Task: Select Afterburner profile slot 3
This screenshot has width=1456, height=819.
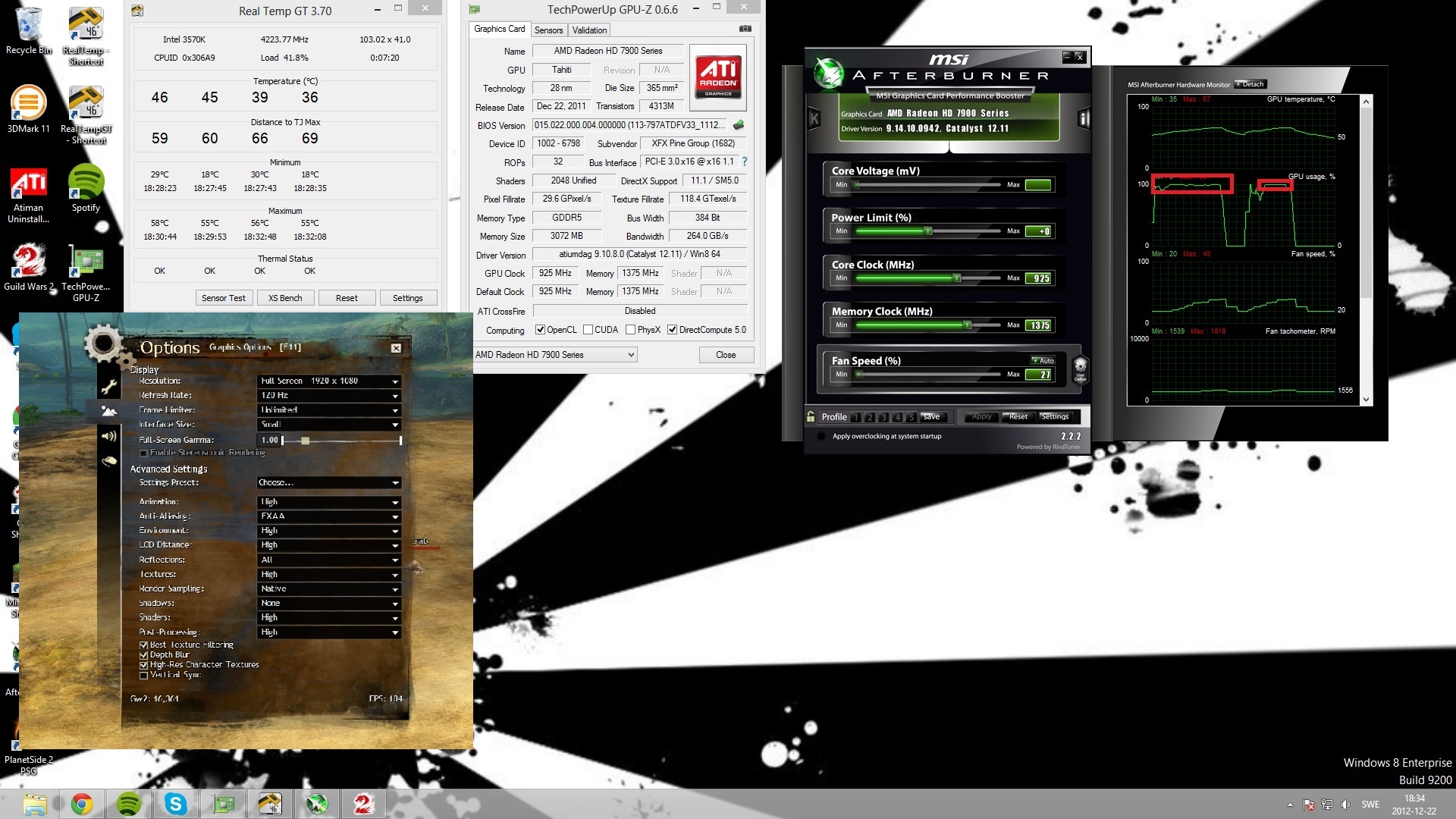Action: (884, 417)
